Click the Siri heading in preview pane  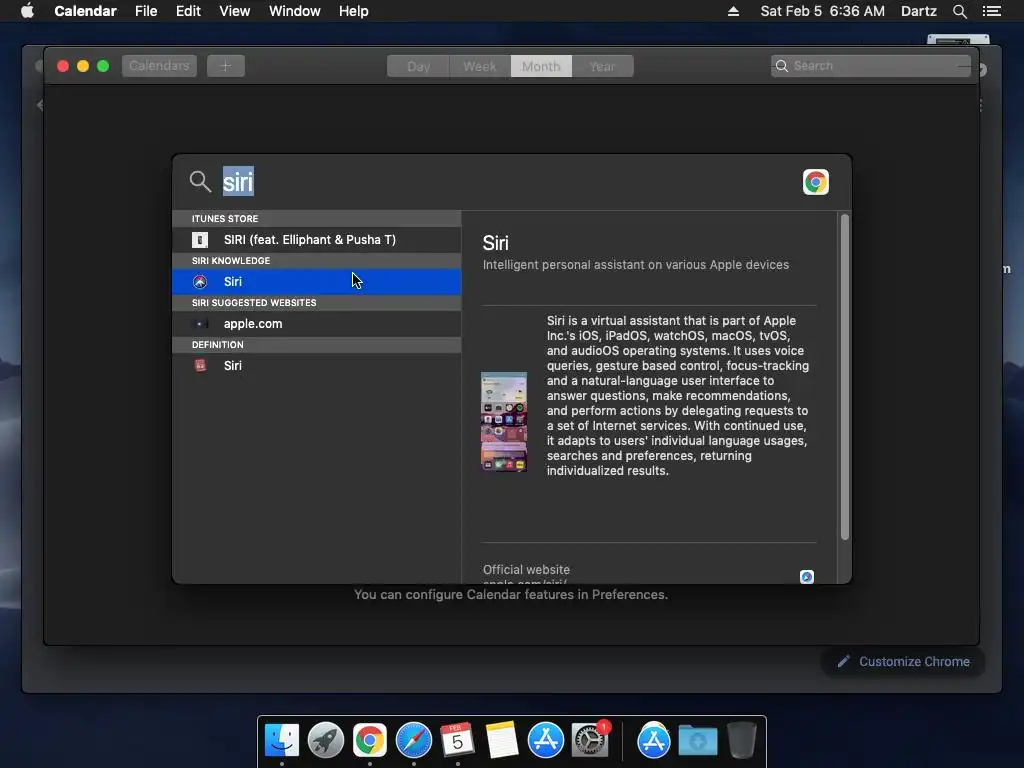coord(496,243)
